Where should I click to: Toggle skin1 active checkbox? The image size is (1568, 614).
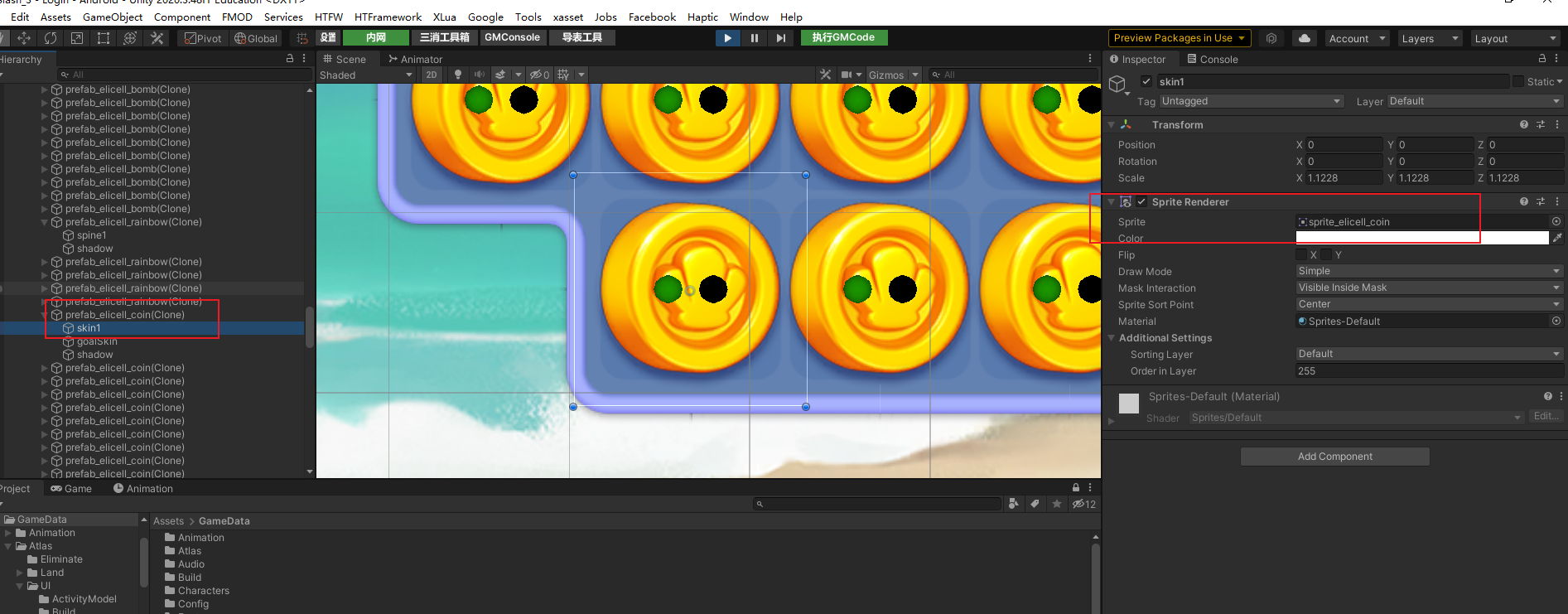coord(1146,81)
